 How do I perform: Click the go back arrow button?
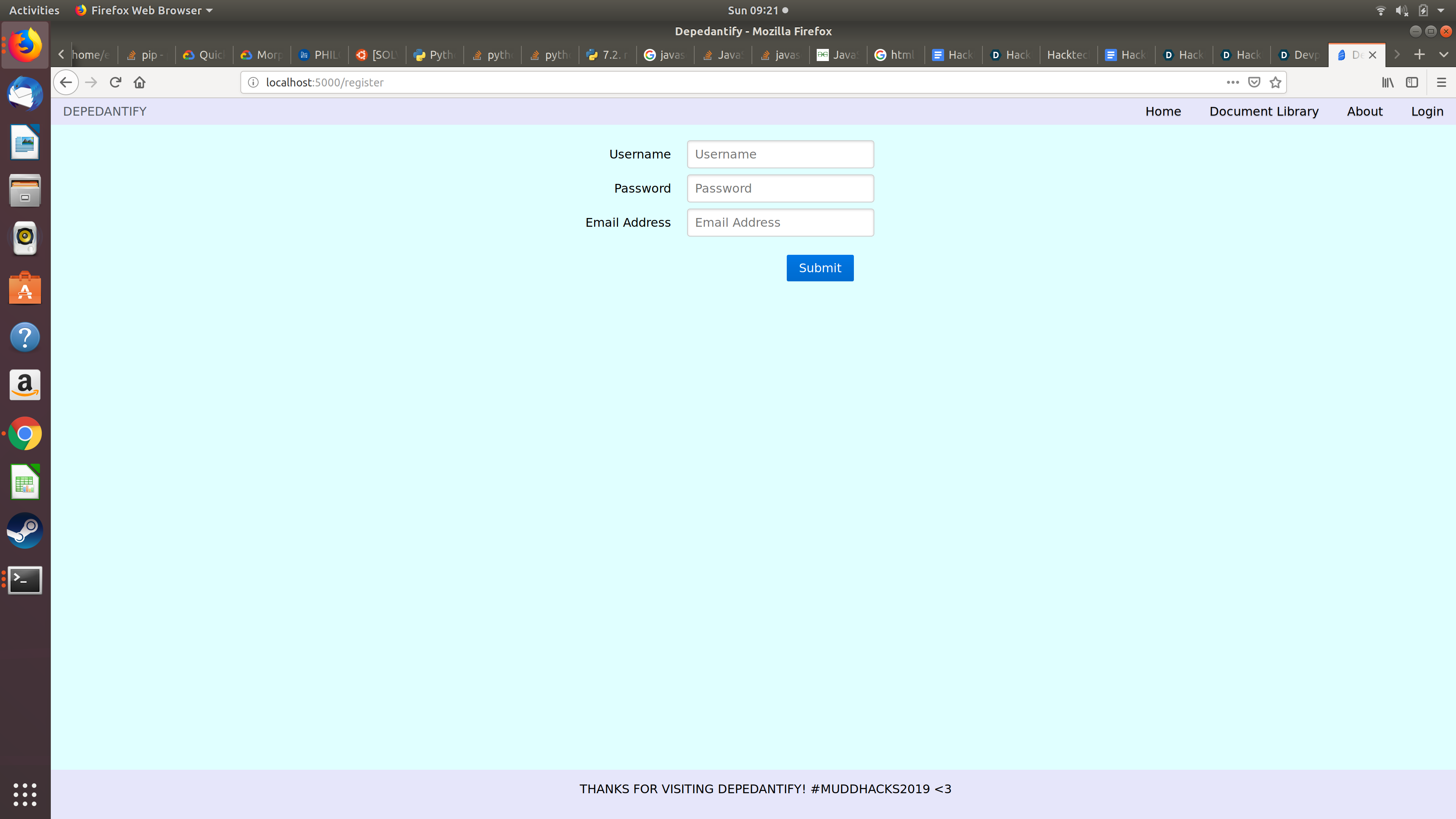pyautogui.click(x=66, y=83)
